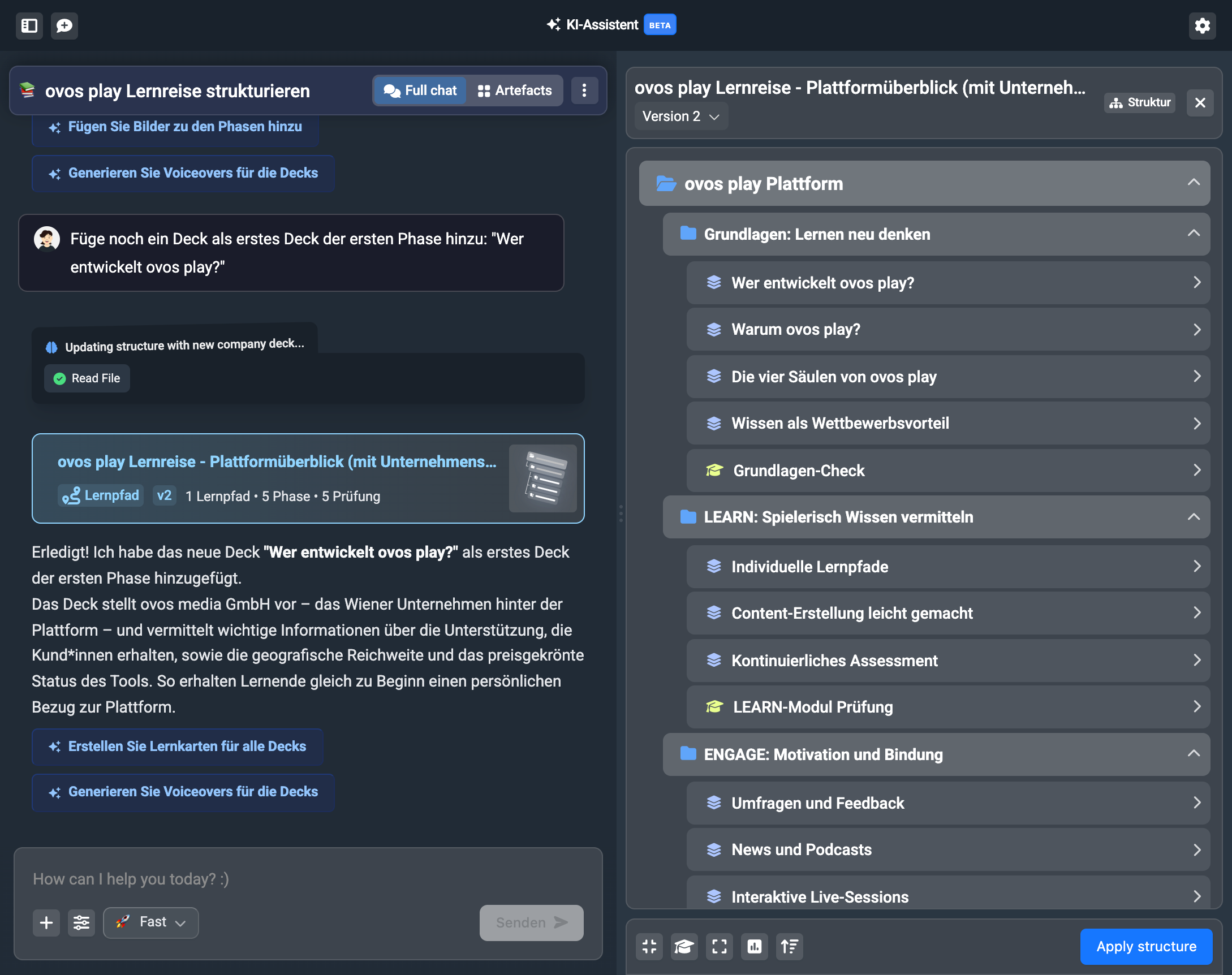Open the Version 2 dropdown
1232x975 pixels.
pyautogui.click(x=680, y=117)
